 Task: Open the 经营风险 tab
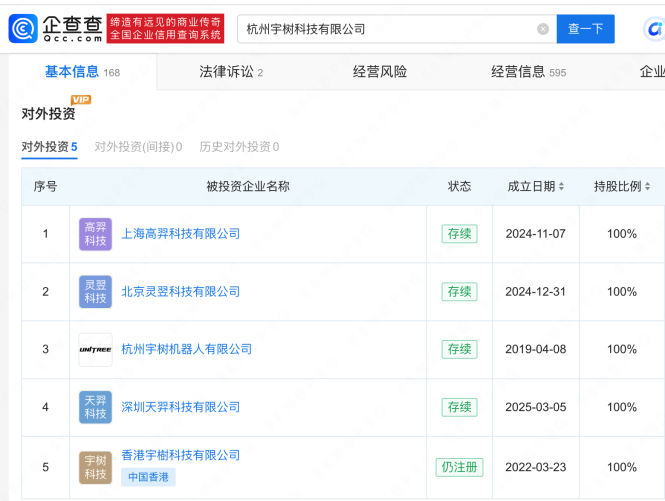point(380,72)
